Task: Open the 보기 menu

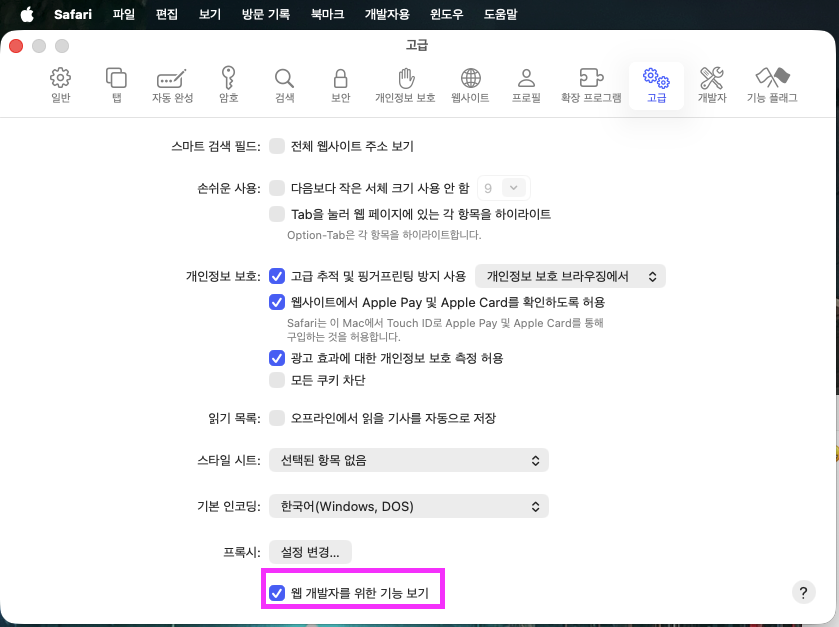Action: 210,14
